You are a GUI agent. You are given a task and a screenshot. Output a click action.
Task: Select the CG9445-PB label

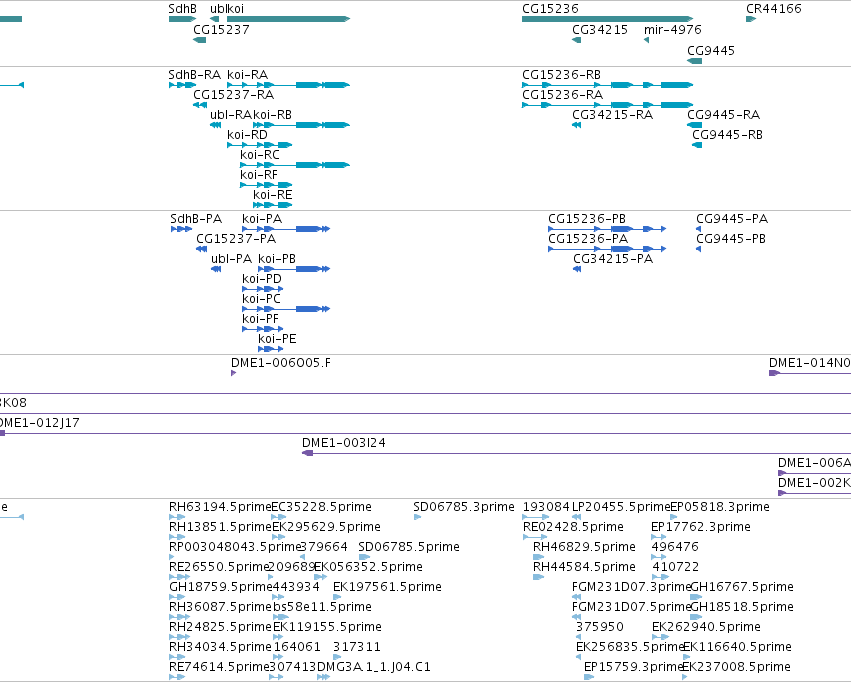coord(731,239)
